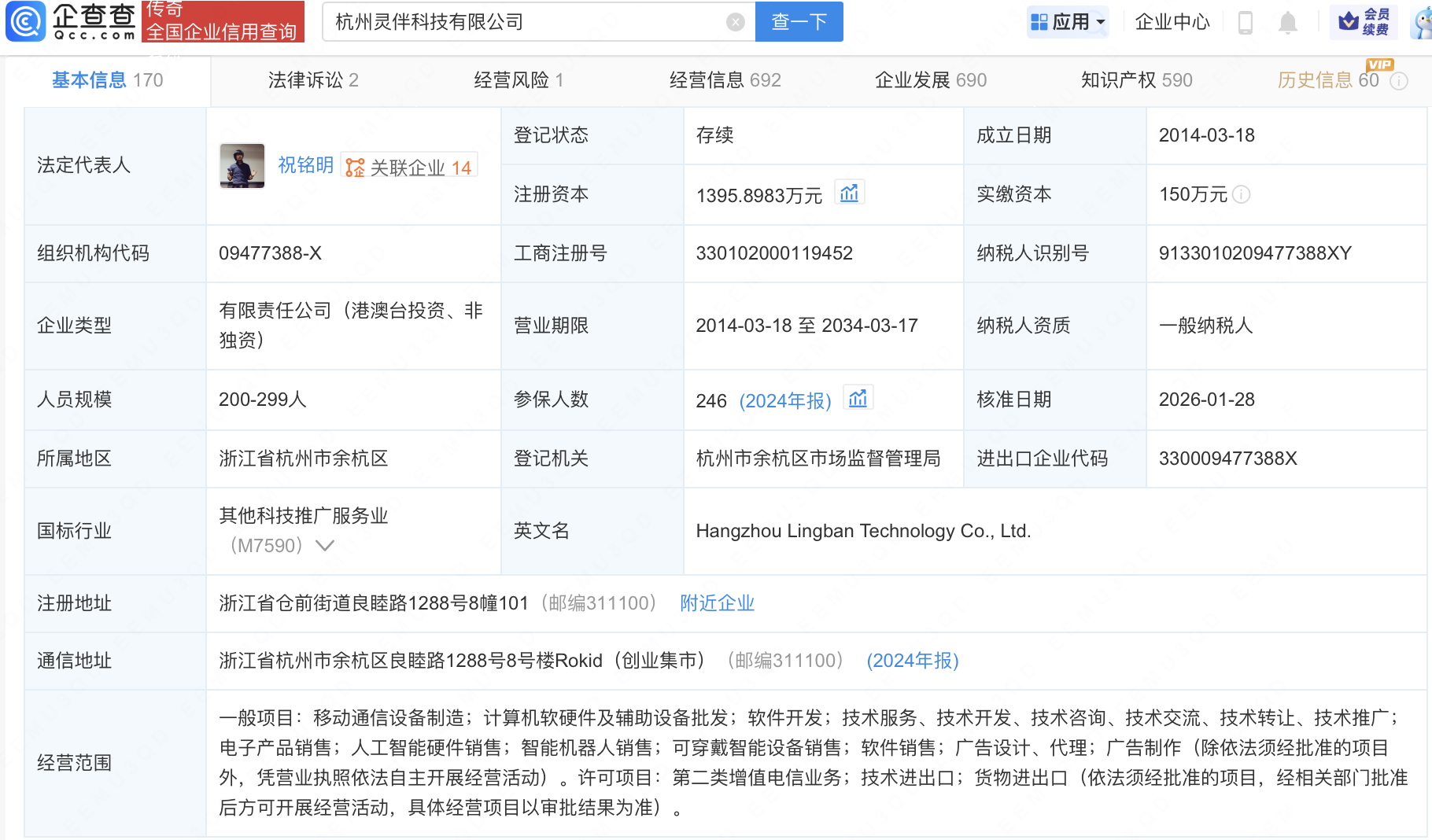Image resolution: width=1432 pixels, height=840 pixels.
Task: Click 关联企业 14 badge
Action: point(409,167)
